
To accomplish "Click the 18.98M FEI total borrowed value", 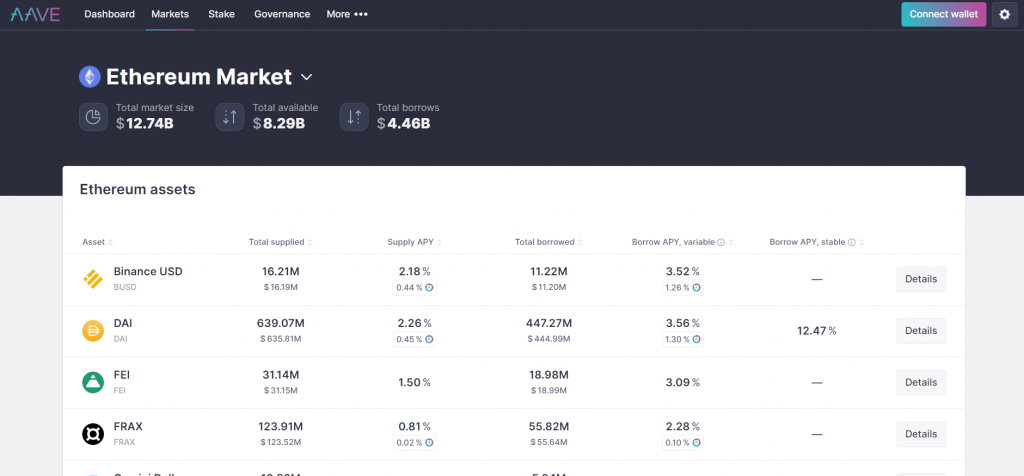I will coord(549,375).
